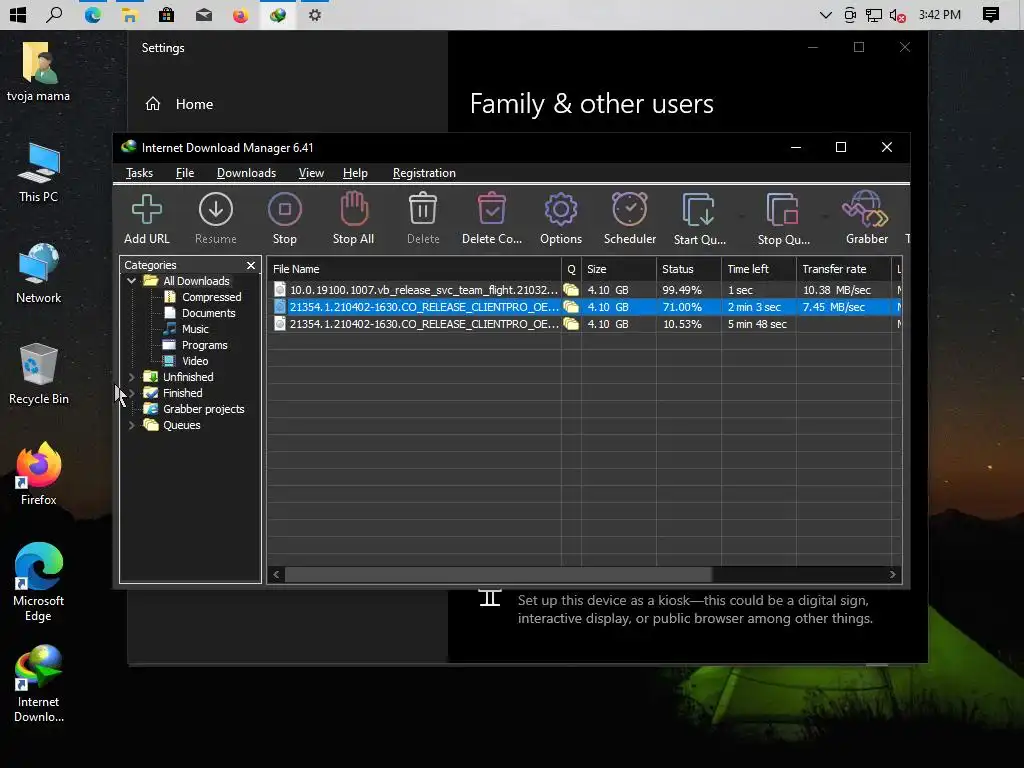Select the Compressed category
This screenshot has width=1024, height=768.
point(211,297)
